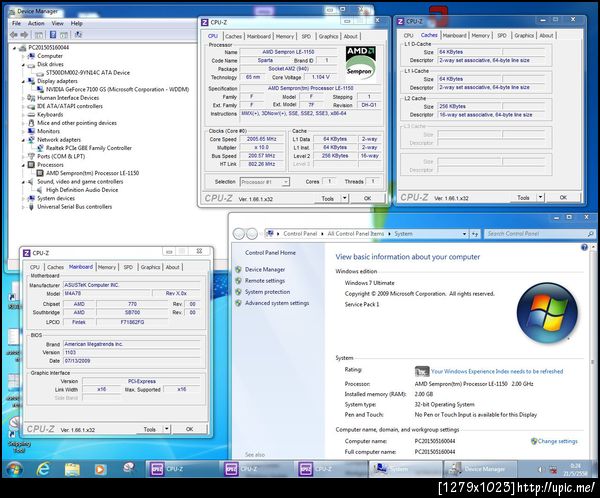
Task: Select AMD Sempron Processor LE-1150 device entry
Action: [92, 173]
